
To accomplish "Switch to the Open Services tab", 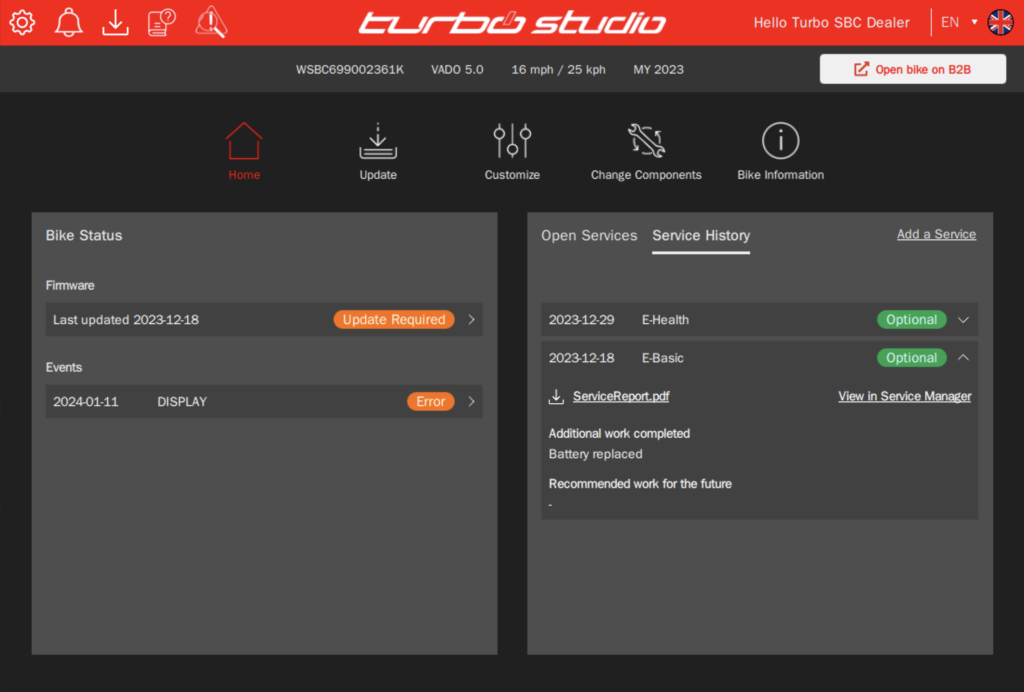I will (589, 236).
